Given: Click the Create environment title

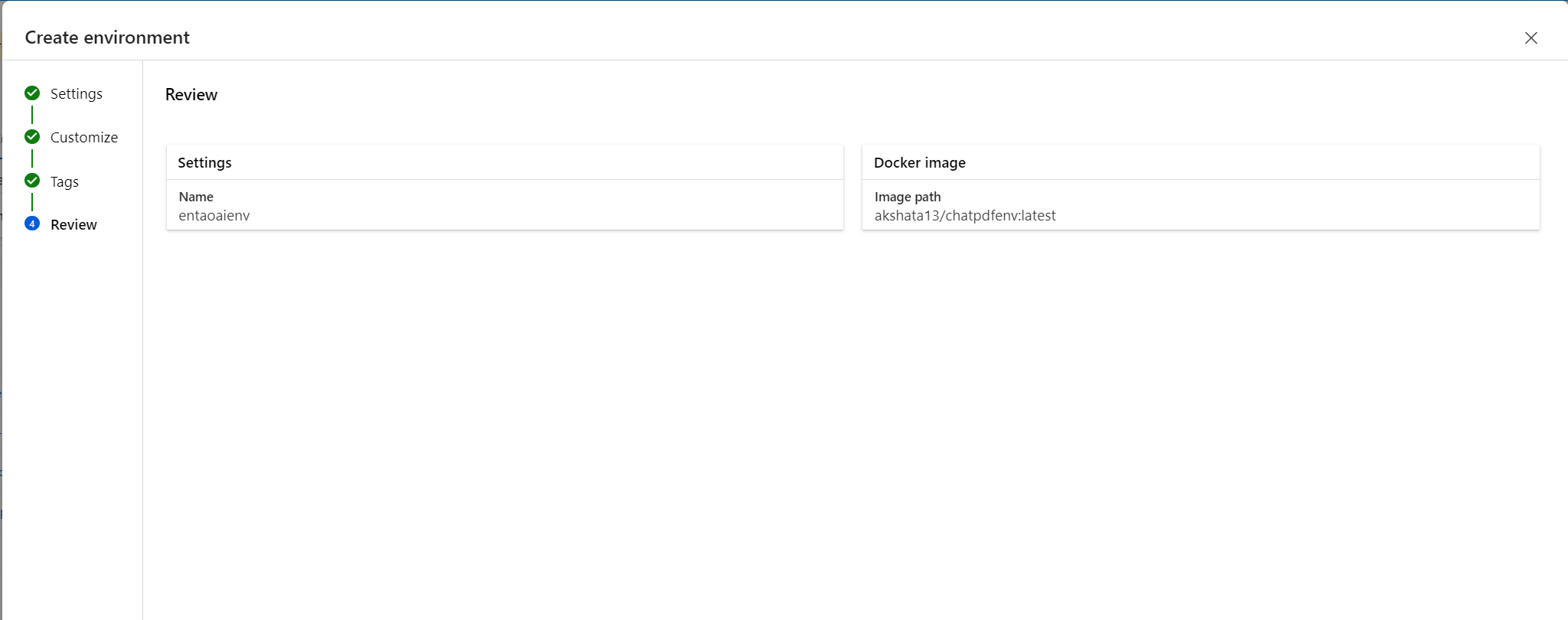Looking at the screenshot, I should click(x=107, y=38).
